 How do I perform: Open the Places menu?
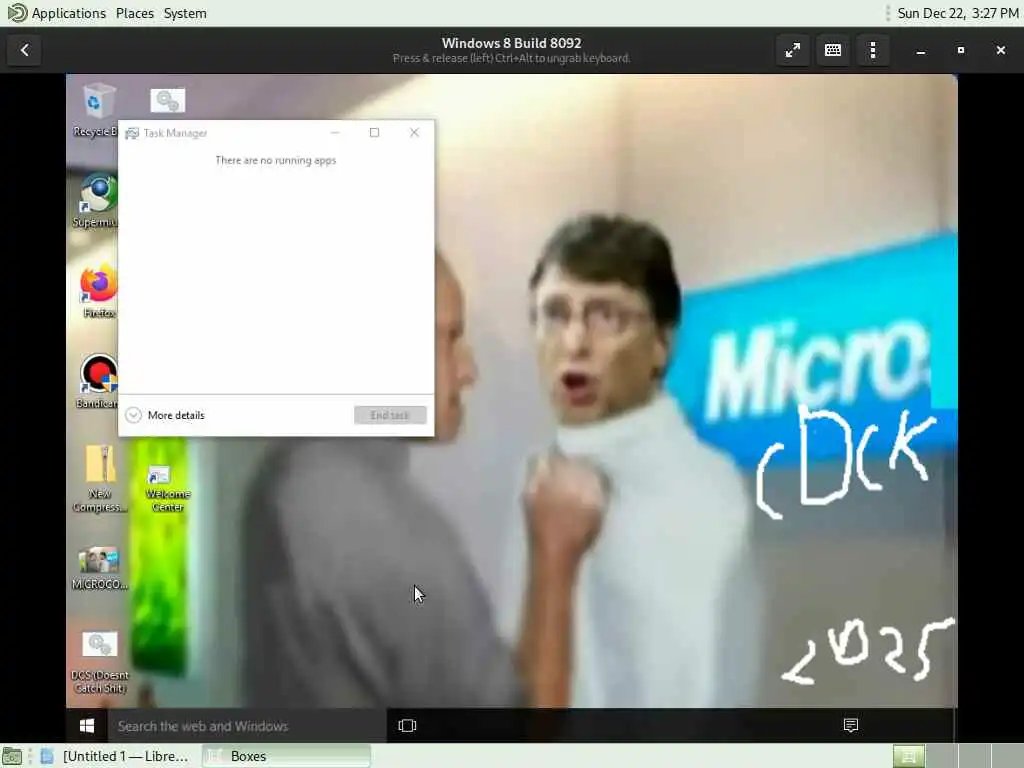coord(135,13)
